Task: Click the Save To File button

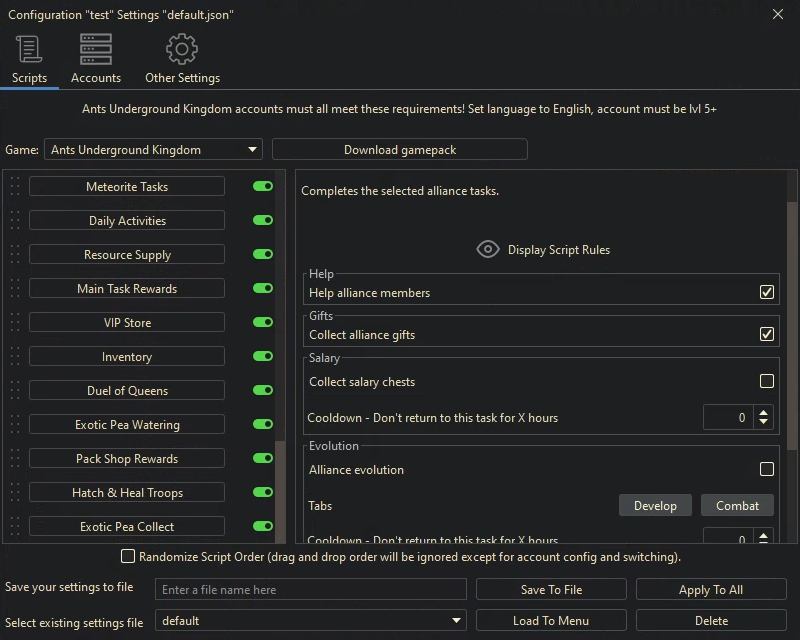Action: 551,589
